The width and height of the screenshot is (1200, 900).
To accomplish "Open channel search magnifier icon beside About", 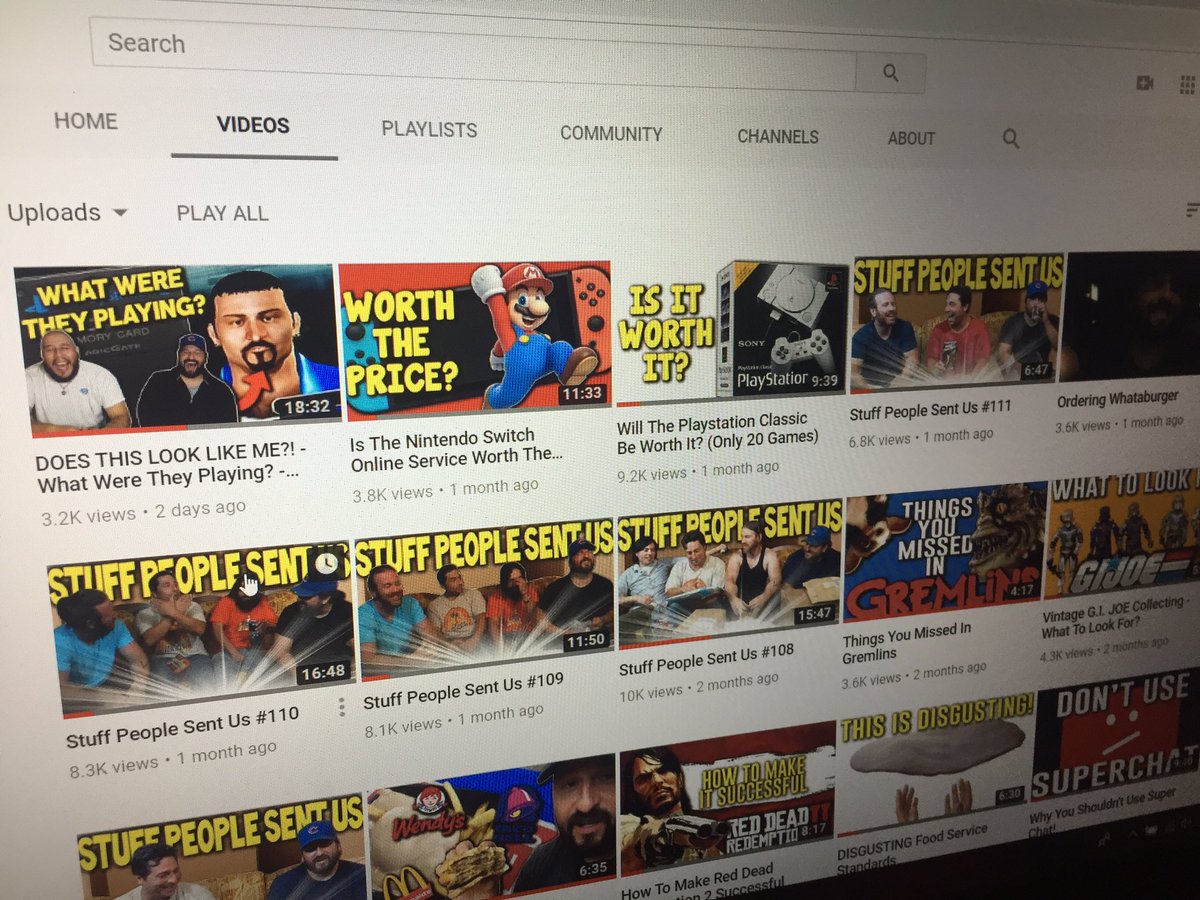I will coord(1011,139).
